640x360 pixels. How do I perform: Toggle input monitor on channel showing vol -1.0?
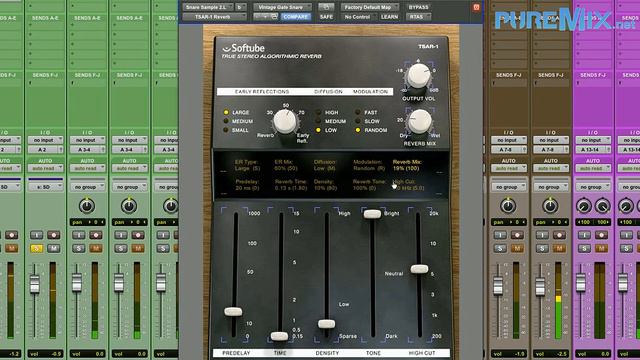pyautogui.click(x=500, y=235)
